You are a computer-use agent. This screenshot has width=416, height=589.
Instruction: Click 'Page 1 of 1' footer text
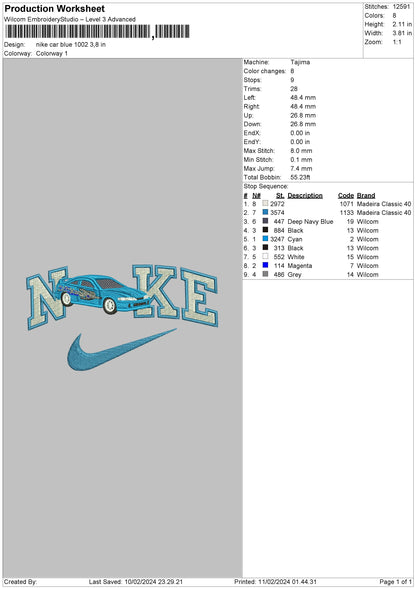[396, 581]
